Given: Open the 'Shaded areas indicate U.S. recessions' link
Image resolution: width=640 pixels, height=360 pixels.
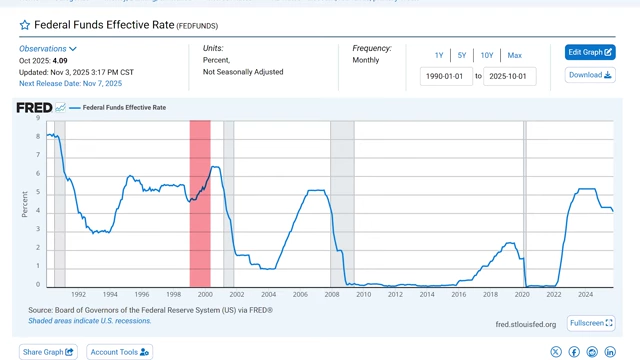Looking at the screenshot, I should tap(89, 321).
